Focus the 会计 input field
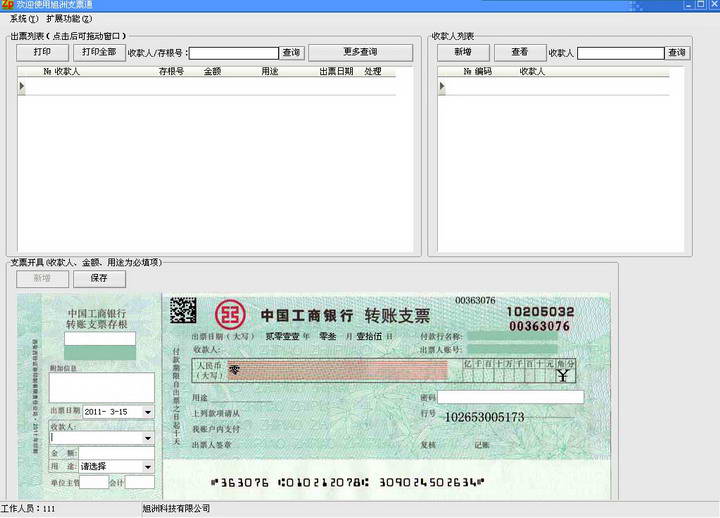 [x=140, y=482]
